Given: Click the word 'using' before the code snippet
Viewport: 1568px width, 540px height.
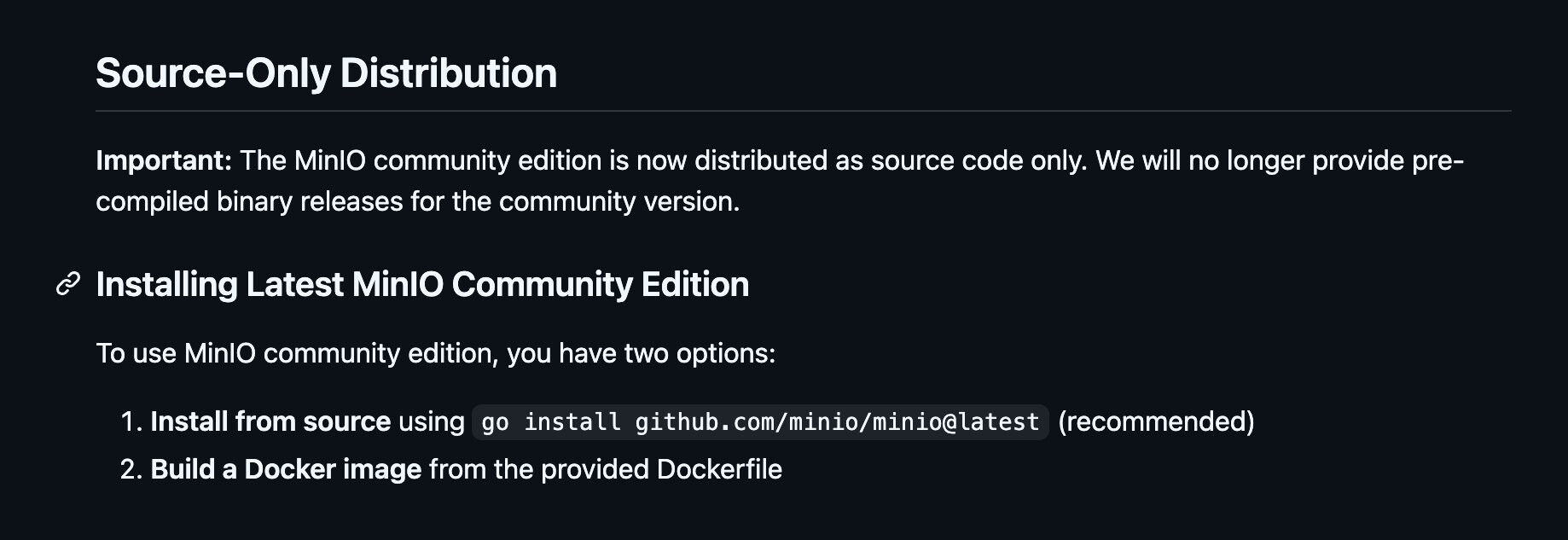Looking at the screenshot, I should (432, 421).
